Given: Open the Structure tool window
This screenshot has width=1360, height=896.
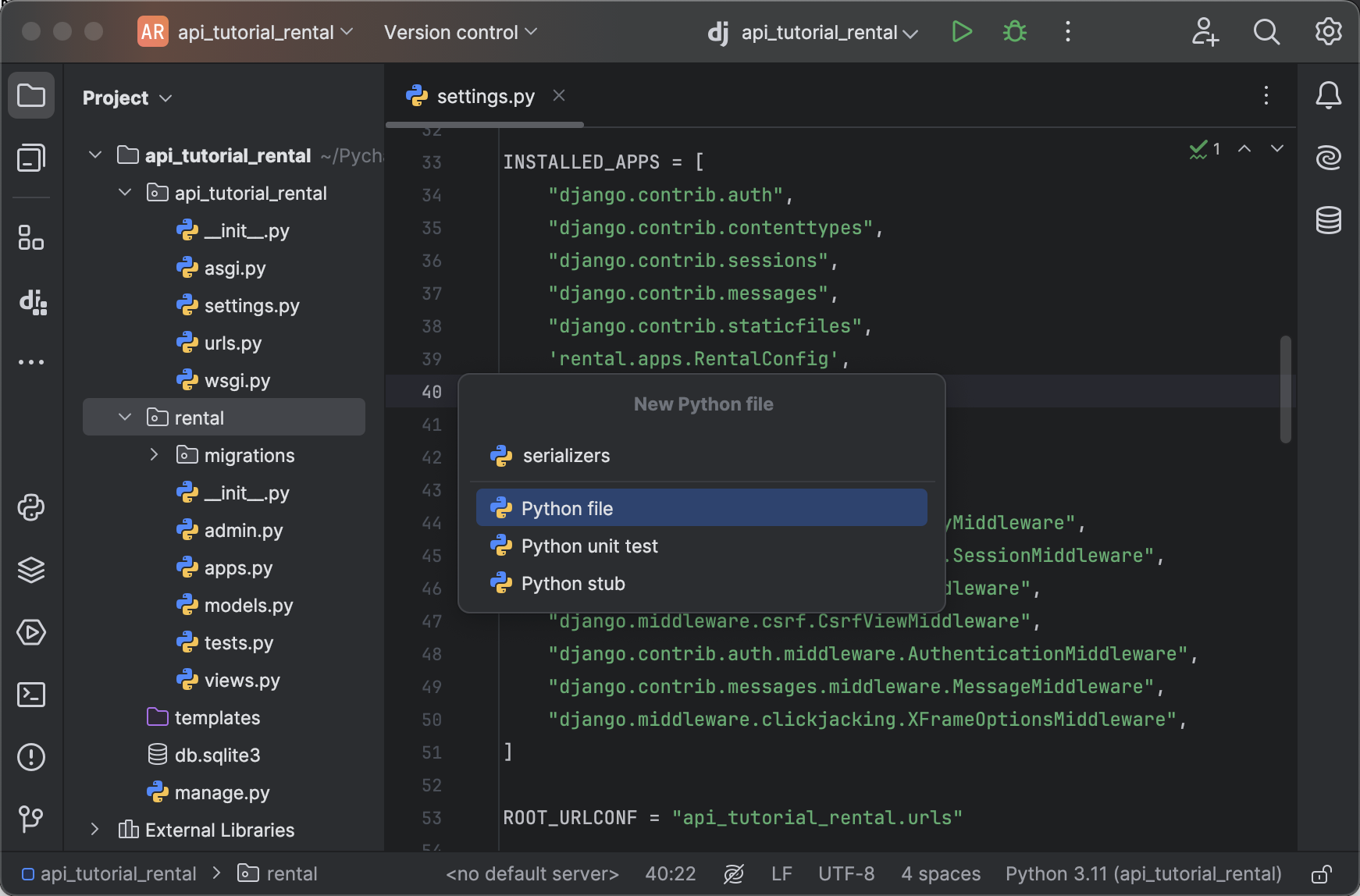Looking at the screenshot, I should coord(32,238).
